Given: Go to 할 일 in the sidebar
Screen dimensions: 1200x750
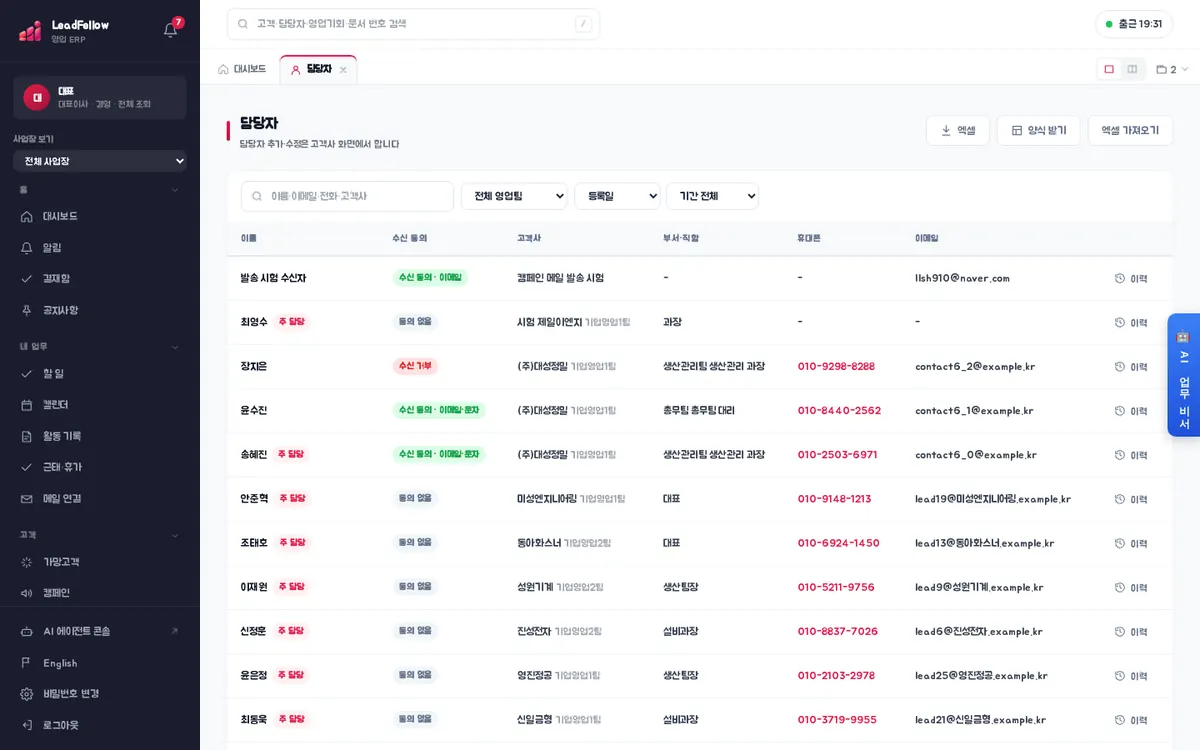Looking at the screenshot, I should (x=100, y=374).
